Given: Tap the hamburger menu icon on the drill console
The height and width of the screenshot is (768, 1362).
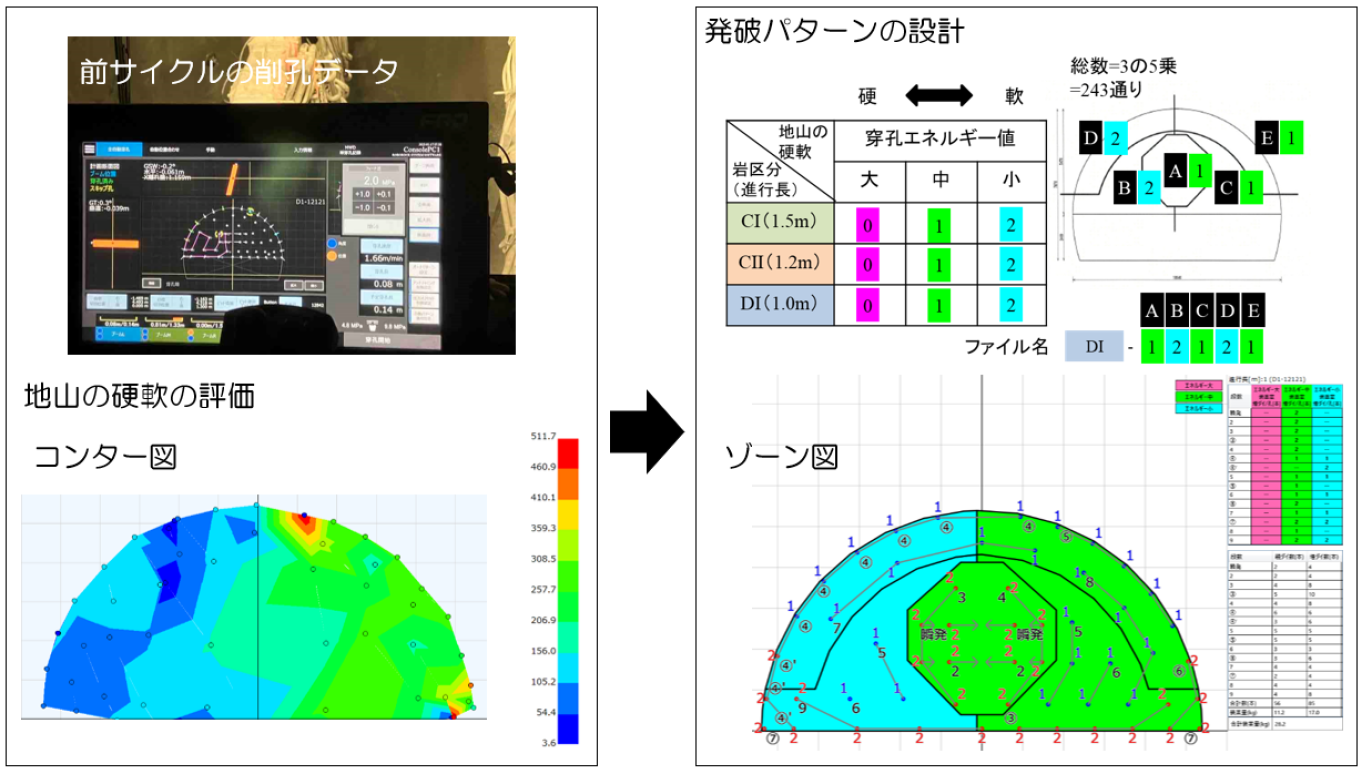Looking at the screenshot, I should click(x=87, y=149).
